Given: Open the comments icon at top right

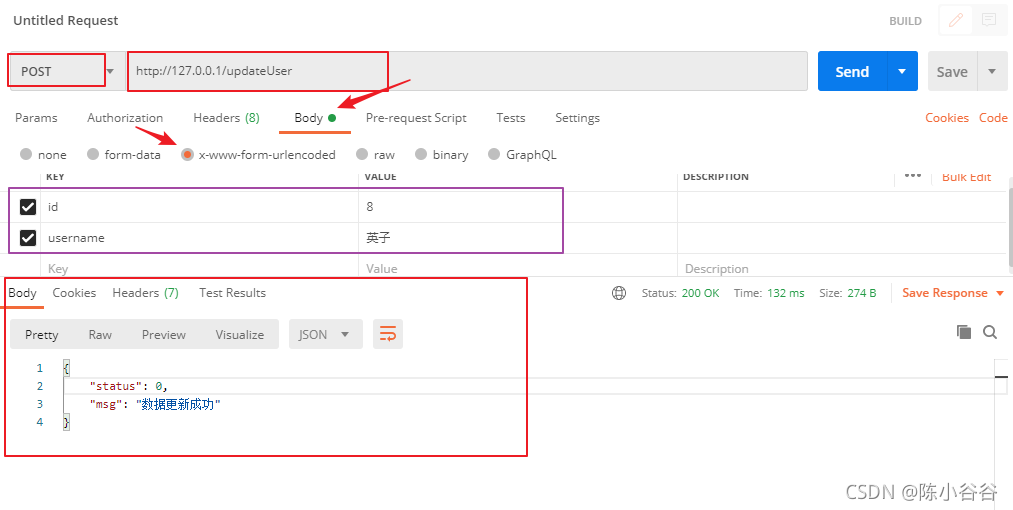Looking at the screenshot, I should tap(988, 20).
